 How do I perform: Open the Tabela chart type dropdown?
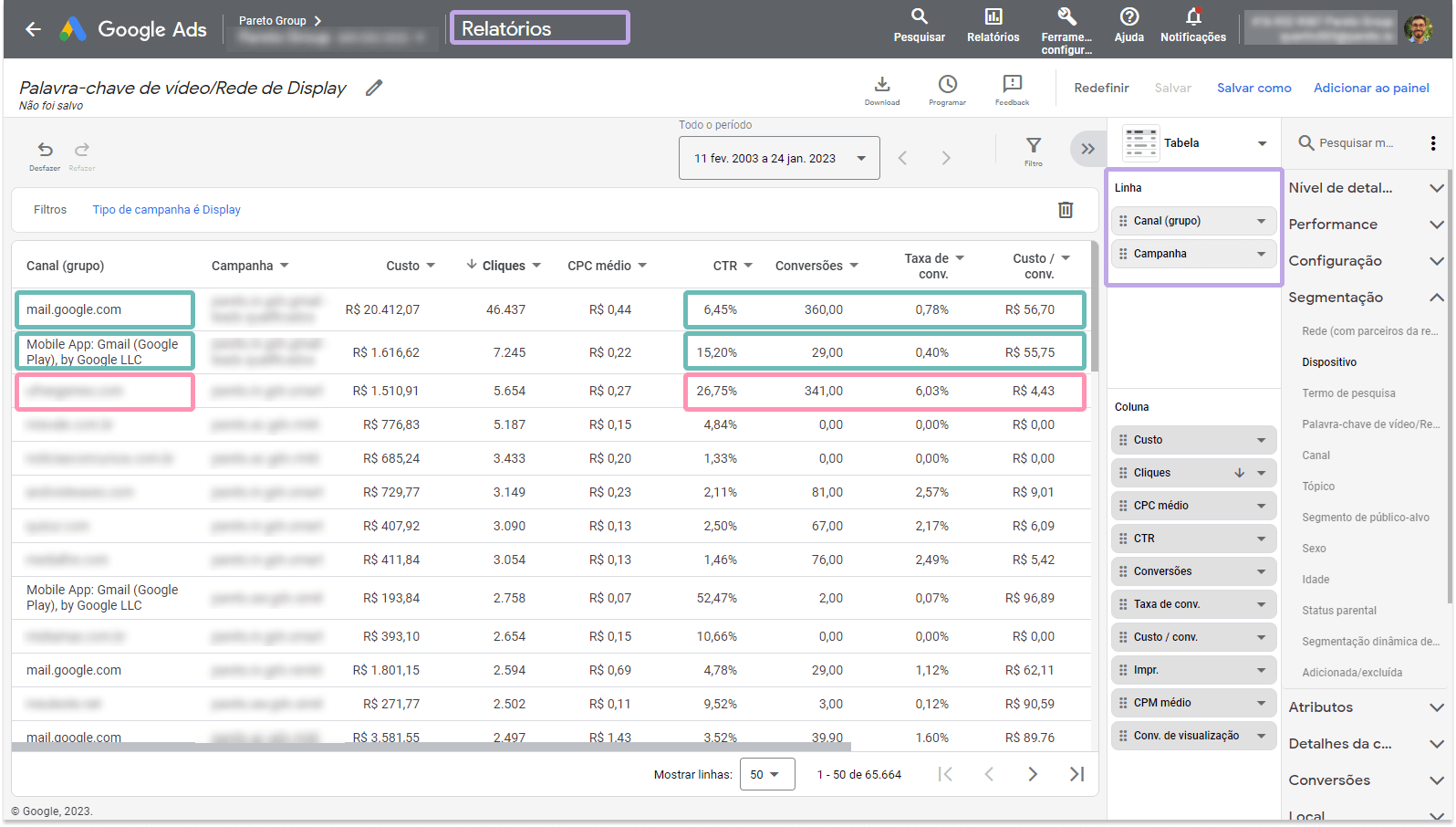point(1196,143)
